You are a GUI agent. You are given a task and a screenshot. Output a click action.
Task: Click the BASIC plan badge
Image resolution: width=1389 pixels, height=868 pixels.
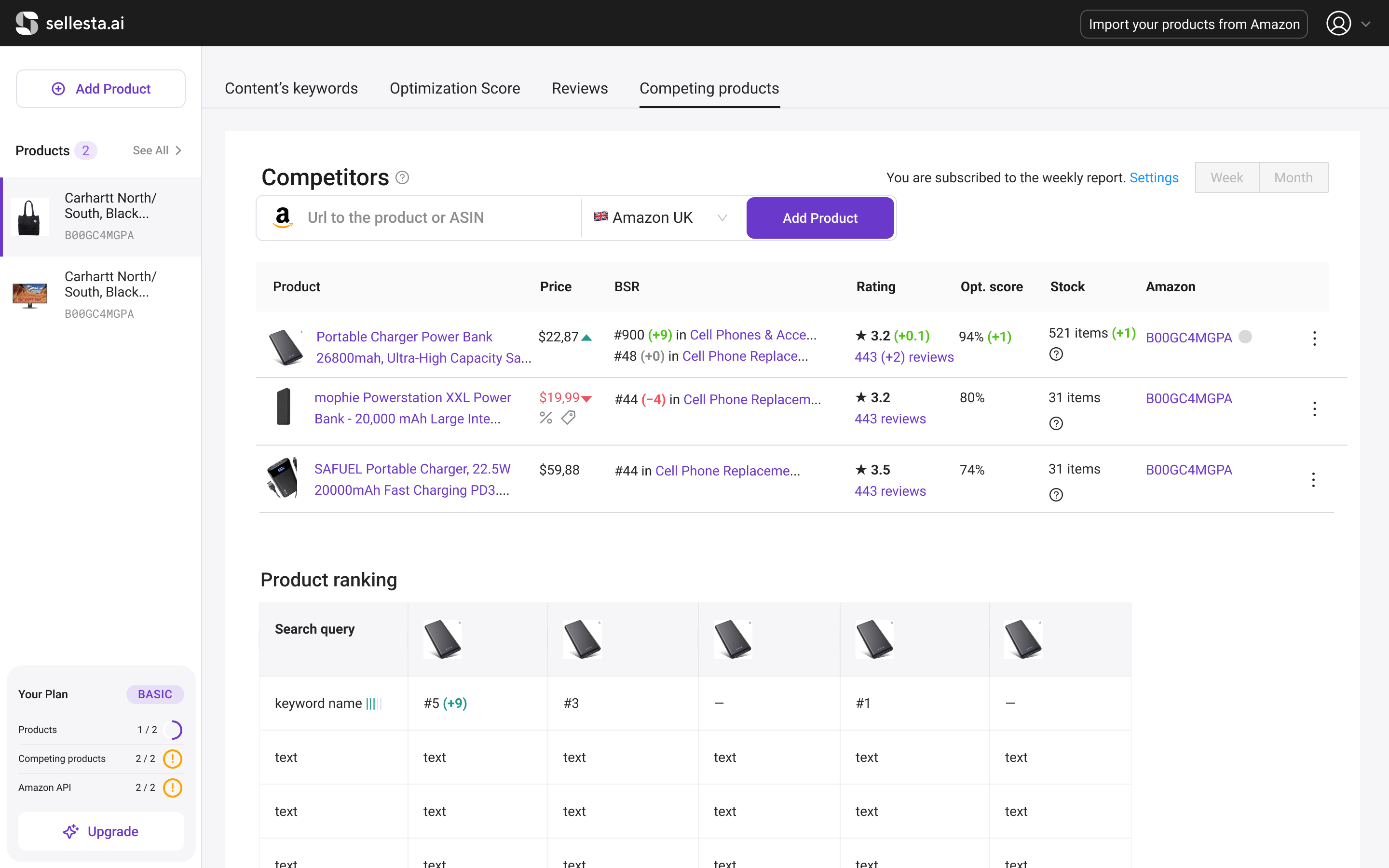coord(155,694)
